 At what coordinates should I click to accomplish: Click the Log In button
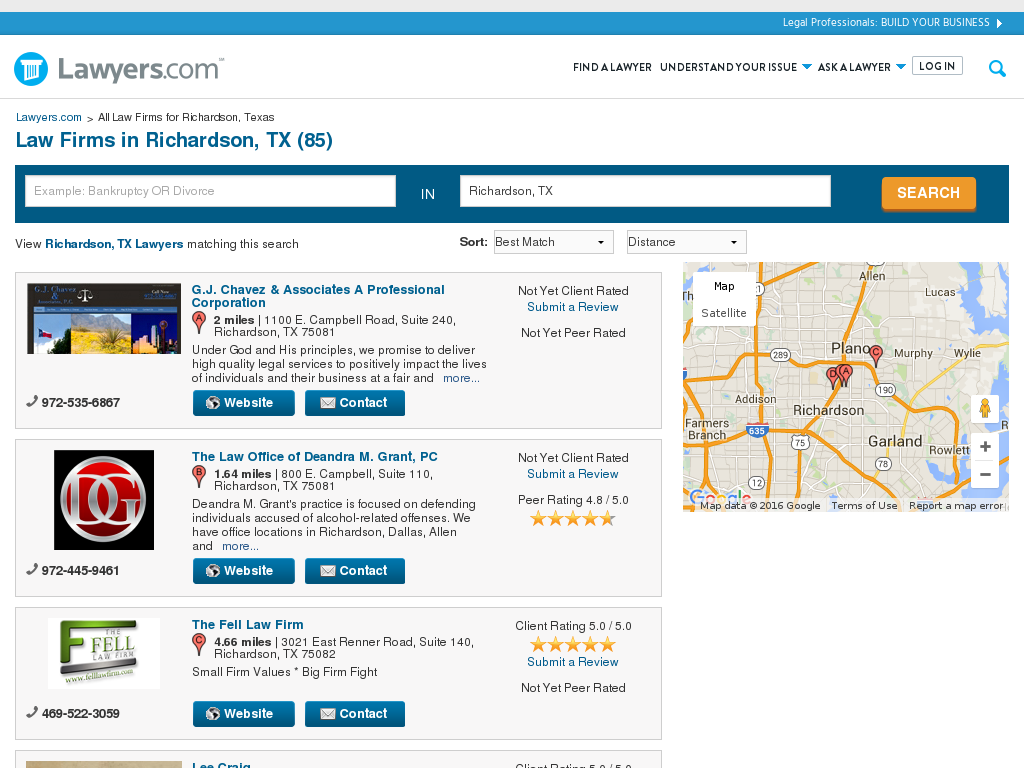(x=936, y=66)
